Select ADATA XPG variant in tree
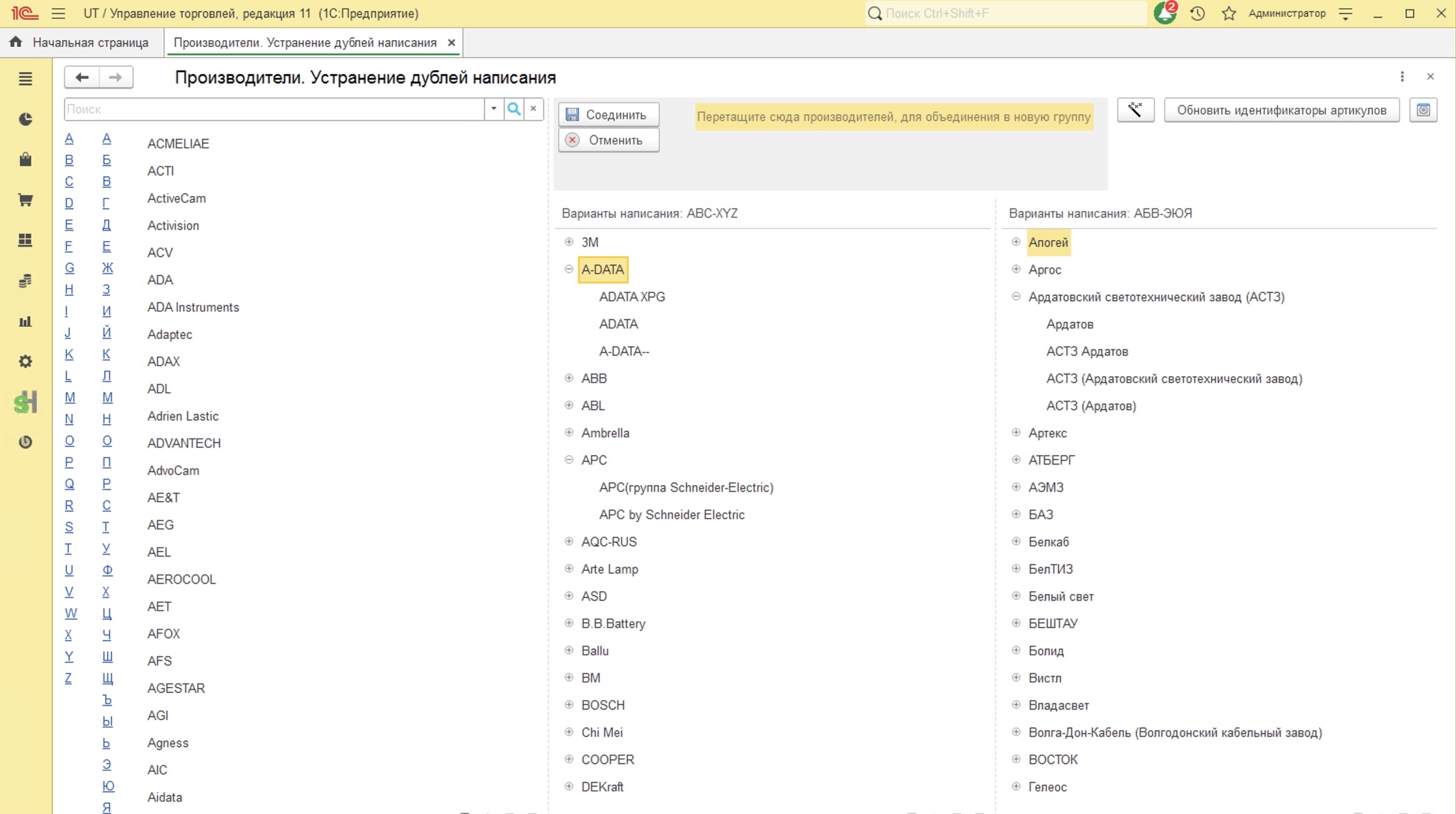 point(632,297)
